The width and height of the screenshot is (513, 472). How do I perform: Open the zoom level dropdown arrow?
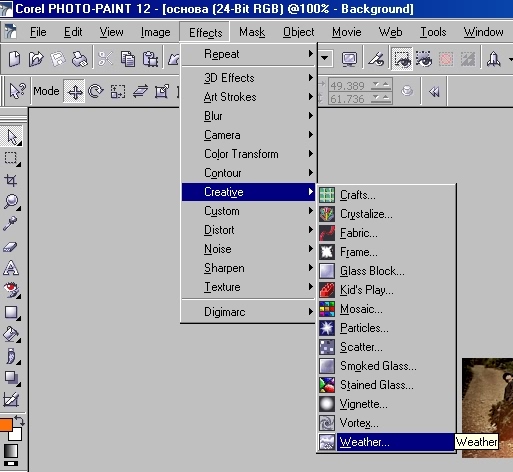[324, 59]
